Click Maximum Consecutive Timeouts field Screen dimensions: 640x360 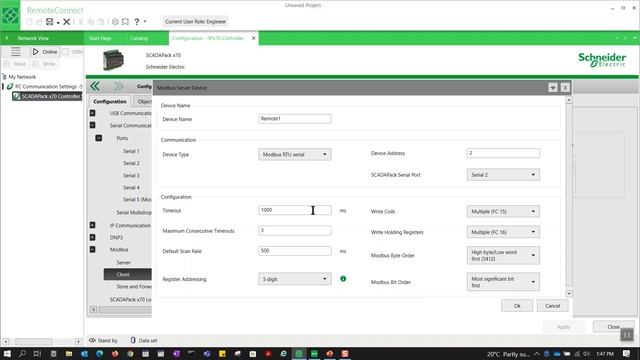295,231
